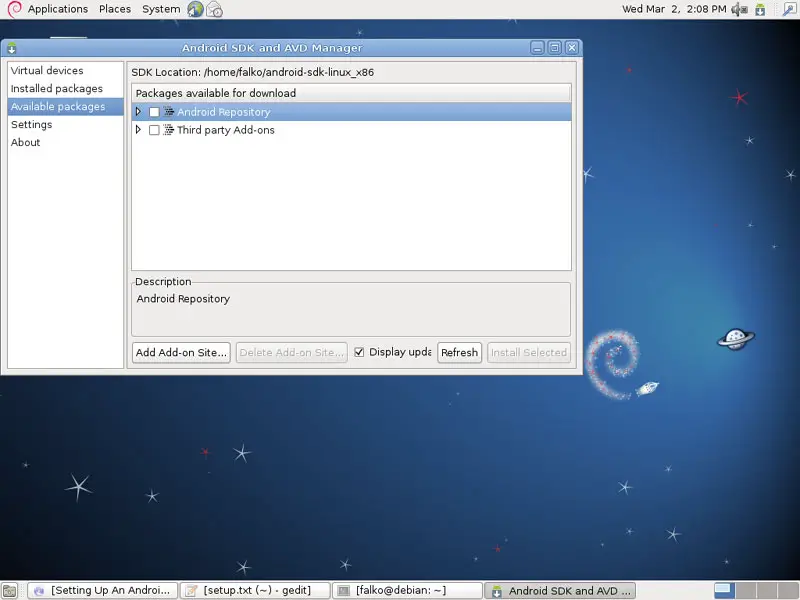Image resolution: width=800 pixels, height=600 pixels.
Task: Click the Debian logo in top panel
Action: point(14,9)
